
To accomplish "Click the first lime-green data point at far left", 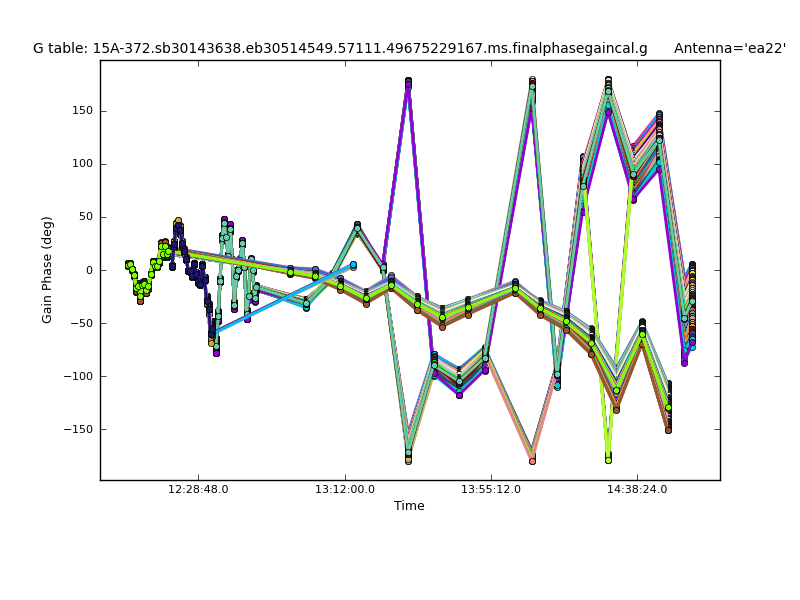I will pyautogui.click(x=128, y=264).
